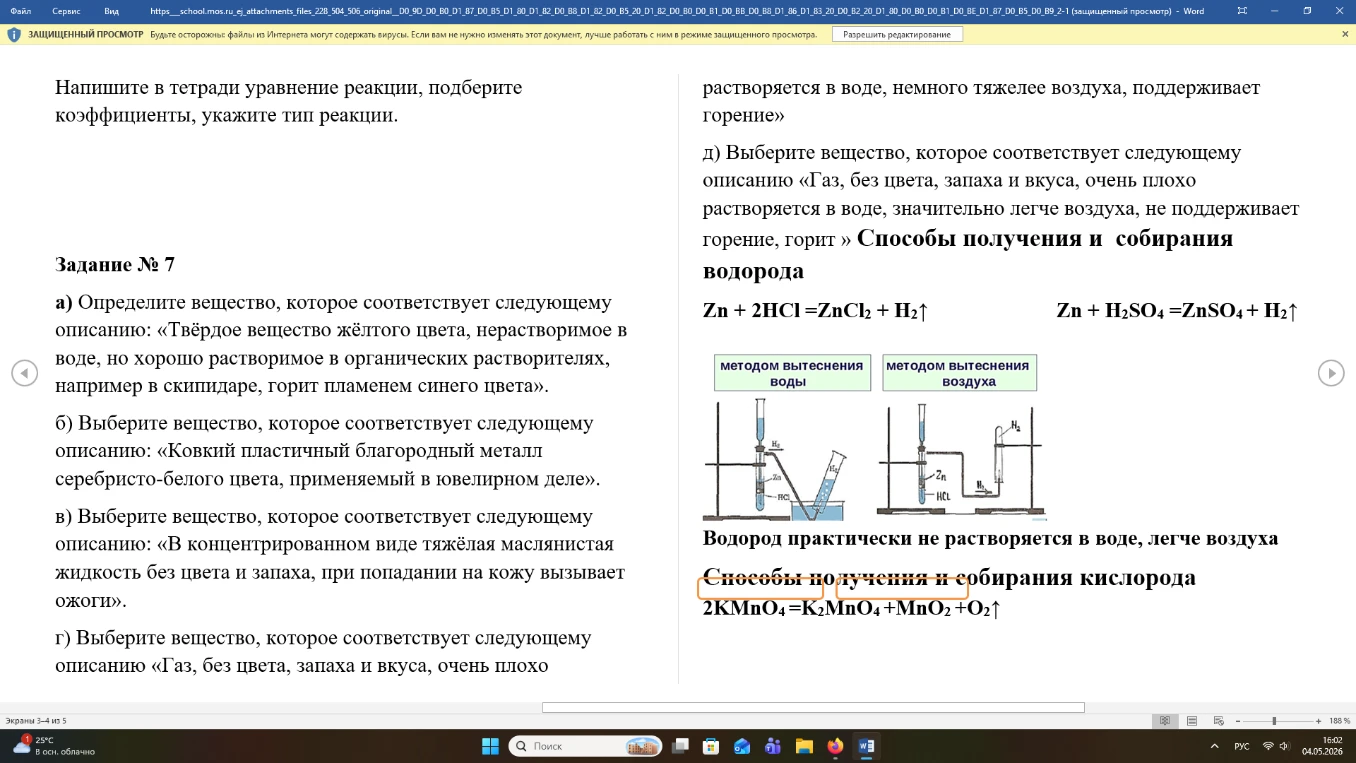
Task: Open the Сервис menu
Action: coord(66,11)
